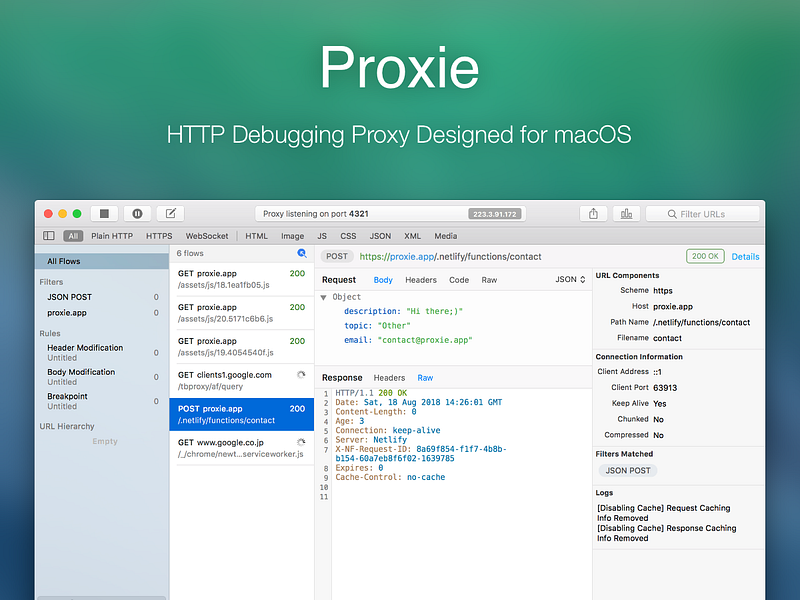The image size is (800, 600).
Task: Filter flows by Image type
Action: (292, 236)
